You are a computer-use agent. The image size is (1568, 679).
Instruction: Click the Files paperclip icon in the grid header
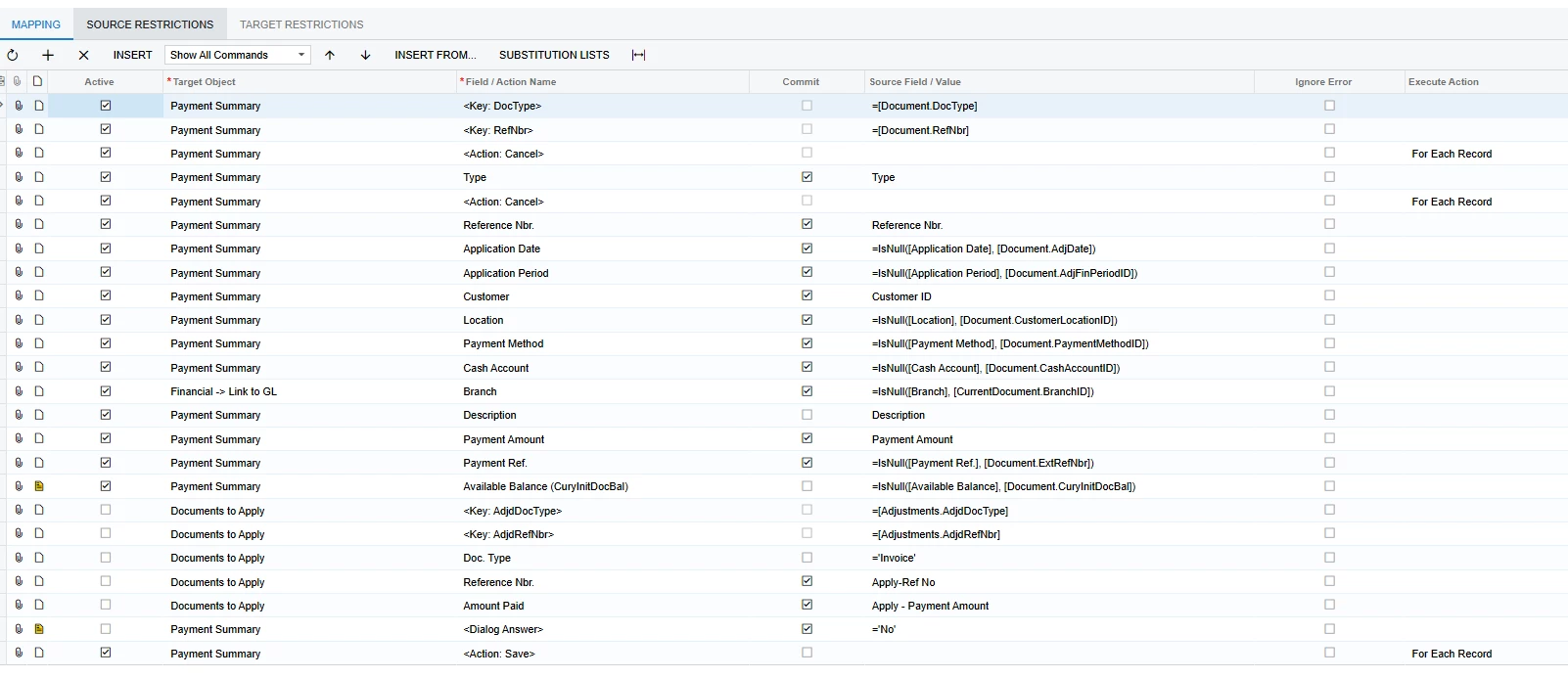coord(18,81)
